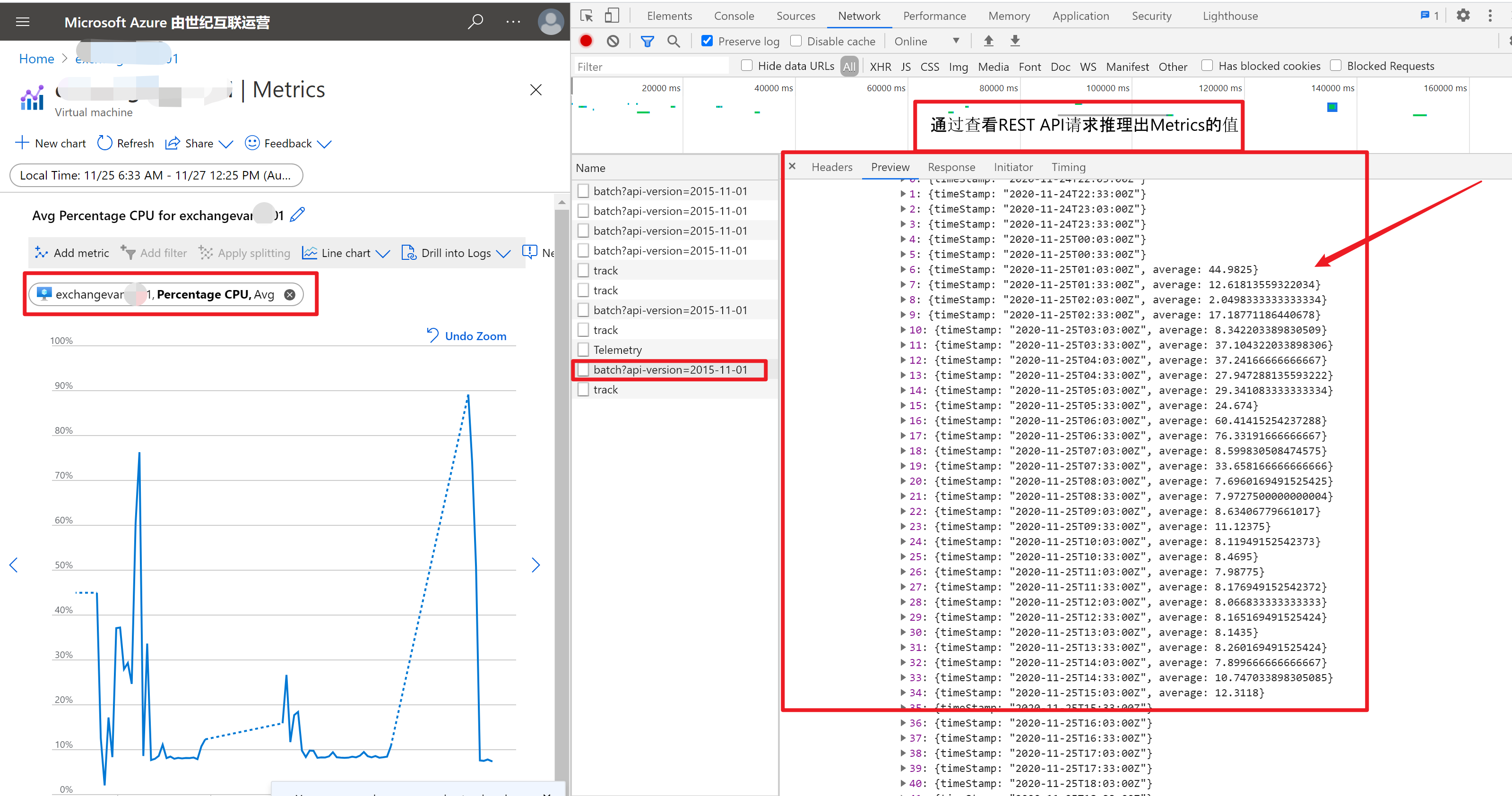This screenshot has height=796, width=1512.
Task: Toggle device toolbar icon in DevTools
Action: 612,16
